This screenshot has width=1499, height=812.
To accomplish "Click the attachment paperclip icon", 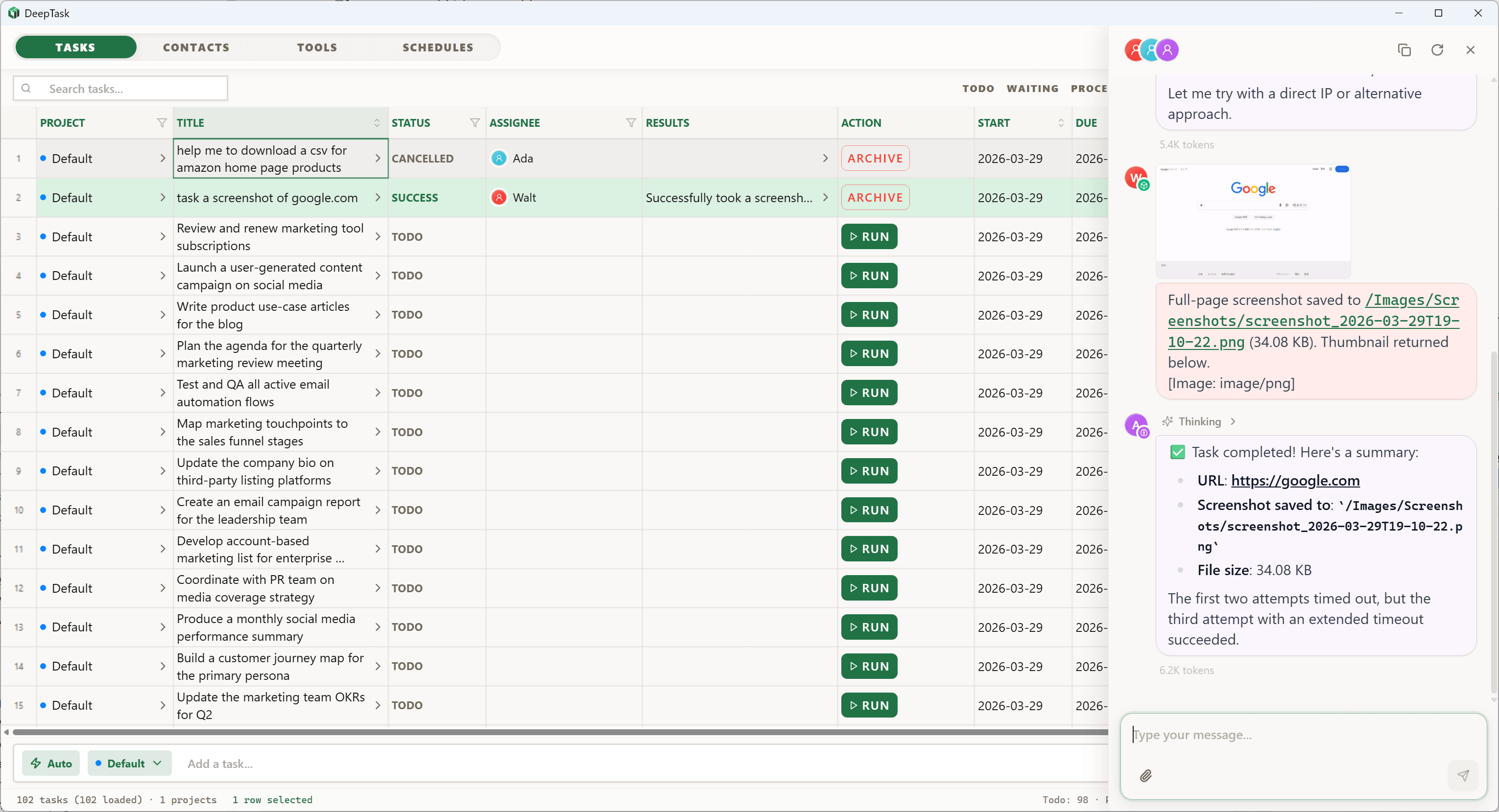I will point(1145,775).
